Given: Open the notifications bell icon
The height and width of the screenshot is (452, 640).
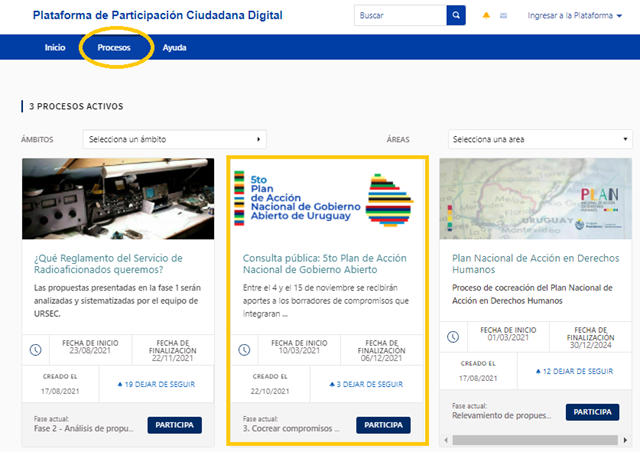Looking at the screenshot, I should coord(486,16).
